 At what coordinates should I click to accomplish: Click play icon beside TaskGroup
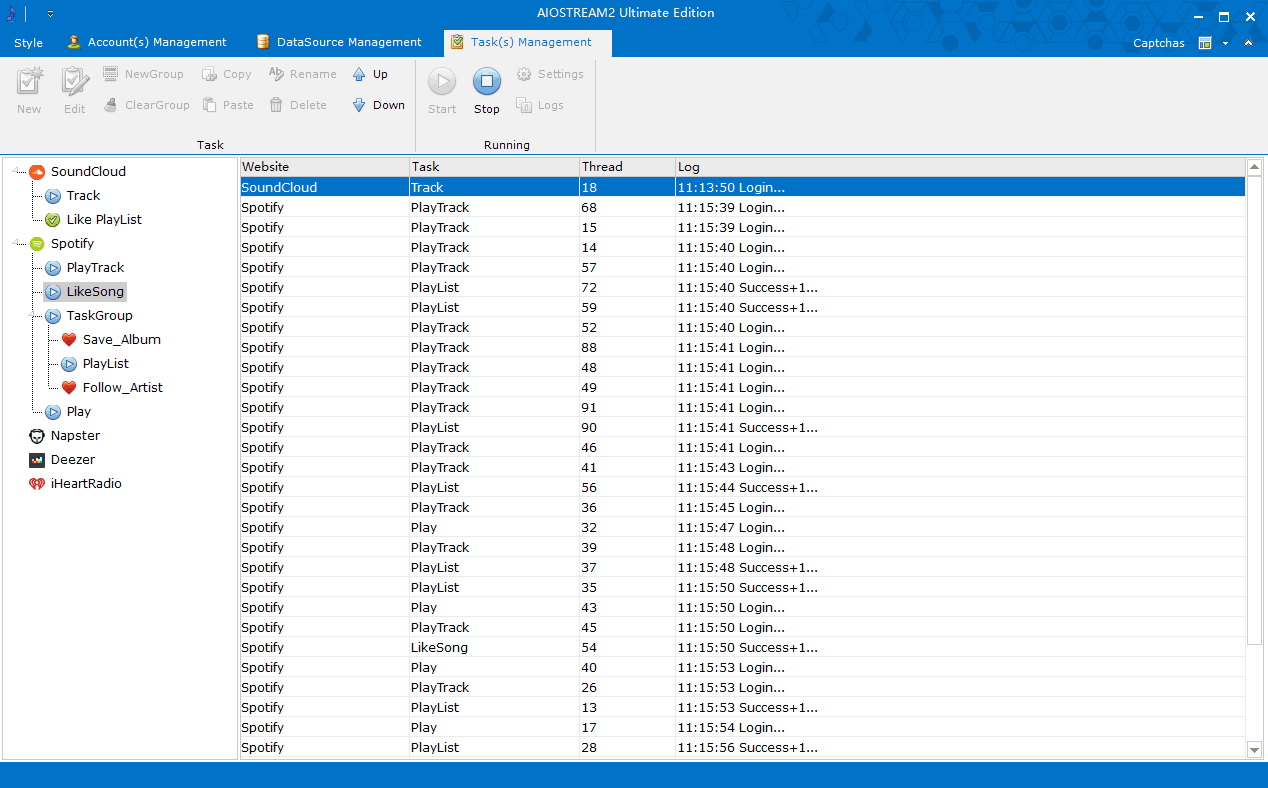click(53, 316)
